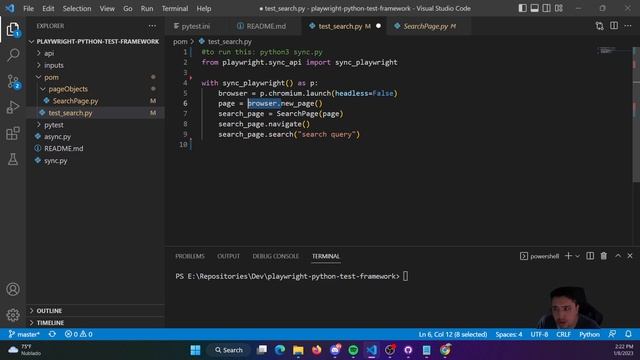Open terminal launch profile dropdown arrow
Screen dimensions: 640x360
(x=577, y=256)
